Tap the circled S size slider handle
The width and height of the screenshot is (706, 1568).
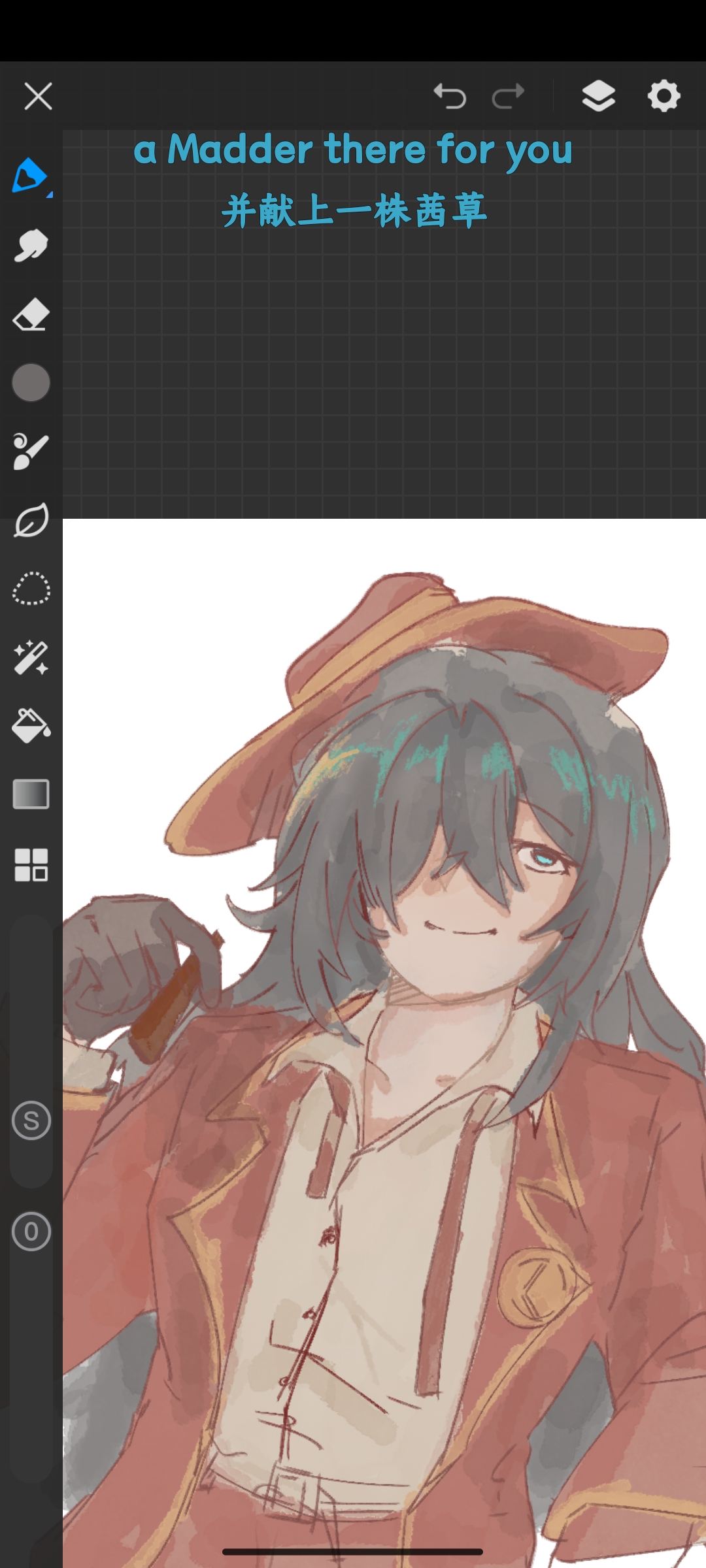[x=31, y=1121]
